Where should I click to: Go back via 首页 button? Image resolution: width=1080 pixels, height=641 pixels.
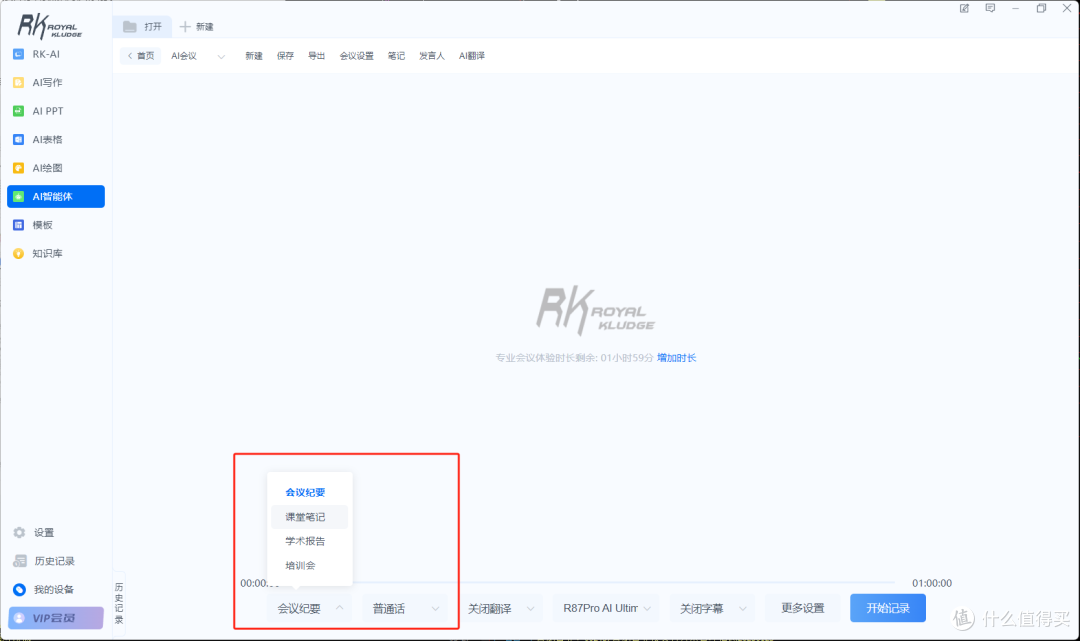pyautogui.click(x=141, y=56)
